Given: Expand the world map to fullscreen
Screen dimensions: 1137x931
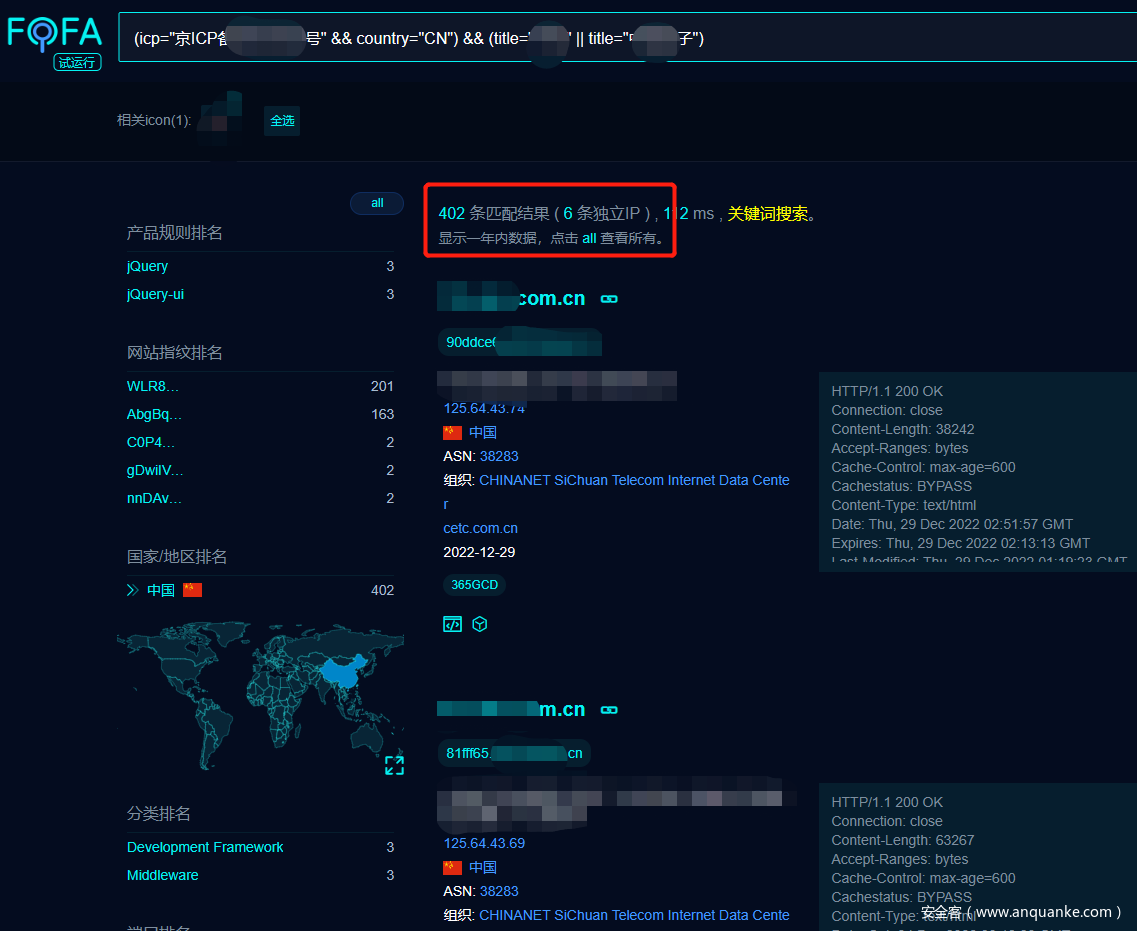Looking at the screenshot, I should (394, 765).
